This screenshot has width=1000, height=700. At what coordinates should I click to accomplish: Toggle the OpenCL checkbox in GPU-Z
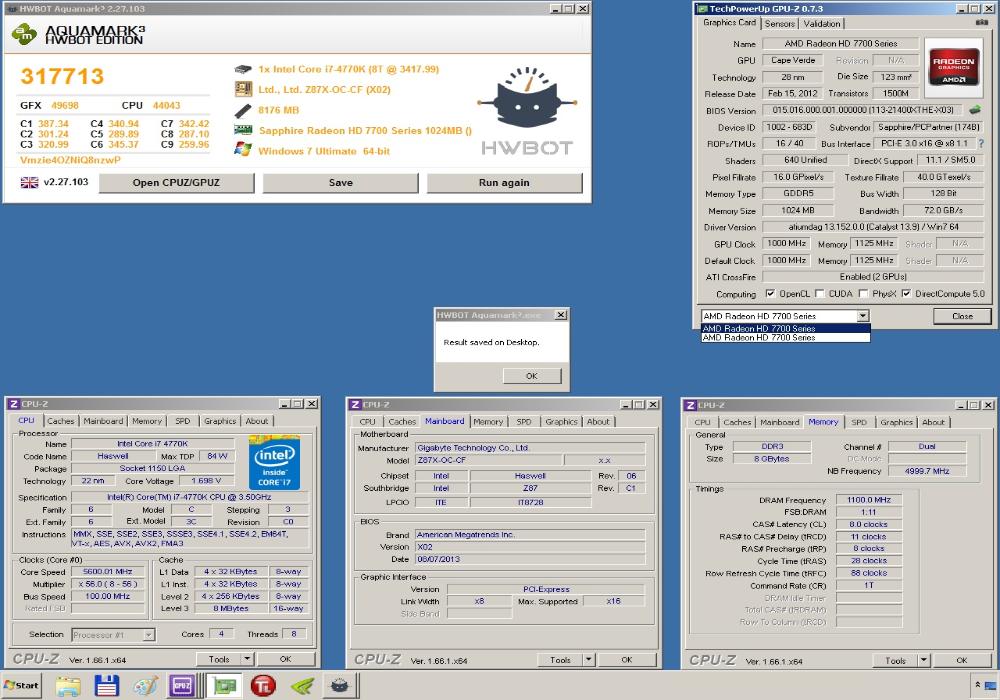pos(770,293)
